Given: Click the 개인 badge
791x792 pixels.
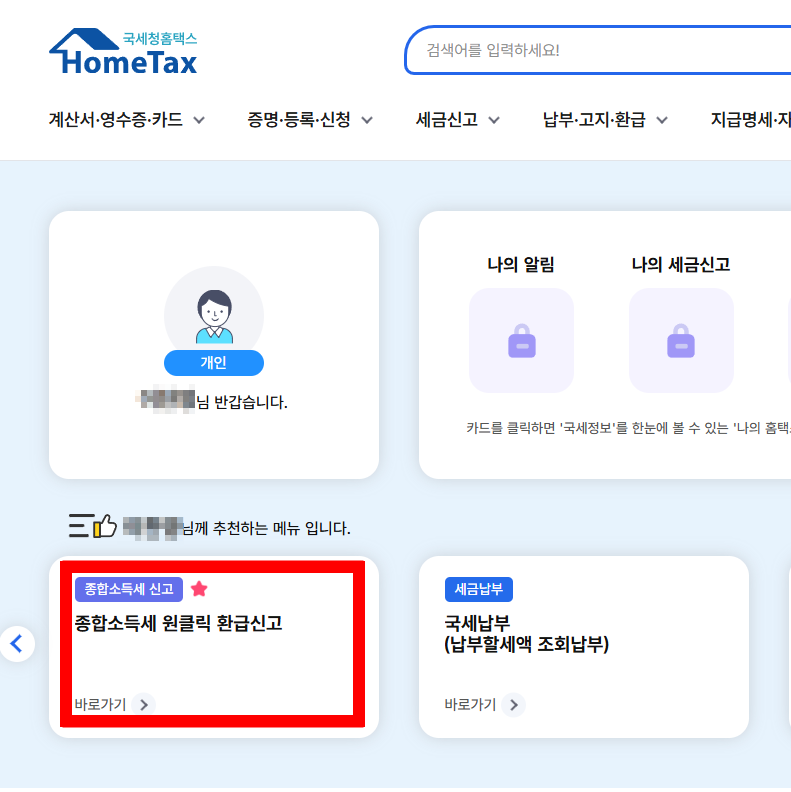Looking at the screenshot, I should click(x=214, y=363).
